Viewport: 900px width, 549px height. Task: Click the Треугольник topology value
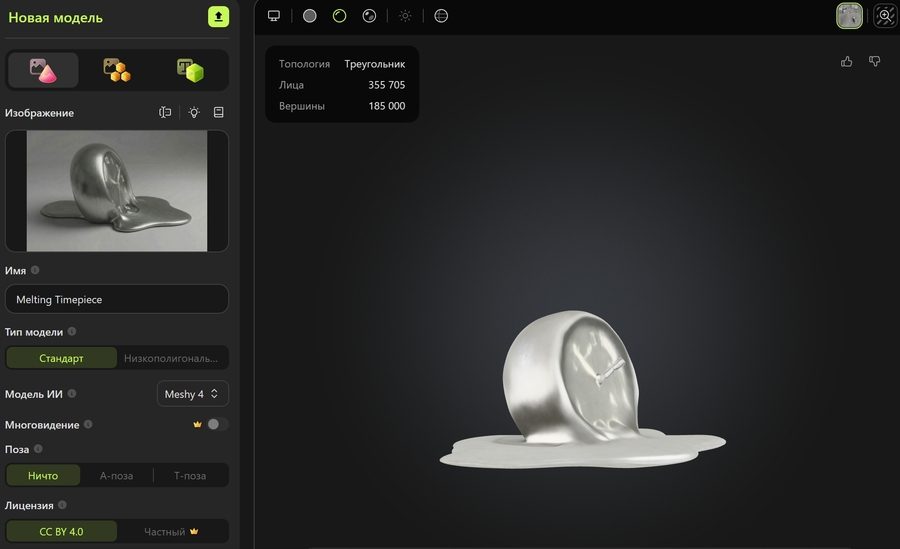pos(375,64)
